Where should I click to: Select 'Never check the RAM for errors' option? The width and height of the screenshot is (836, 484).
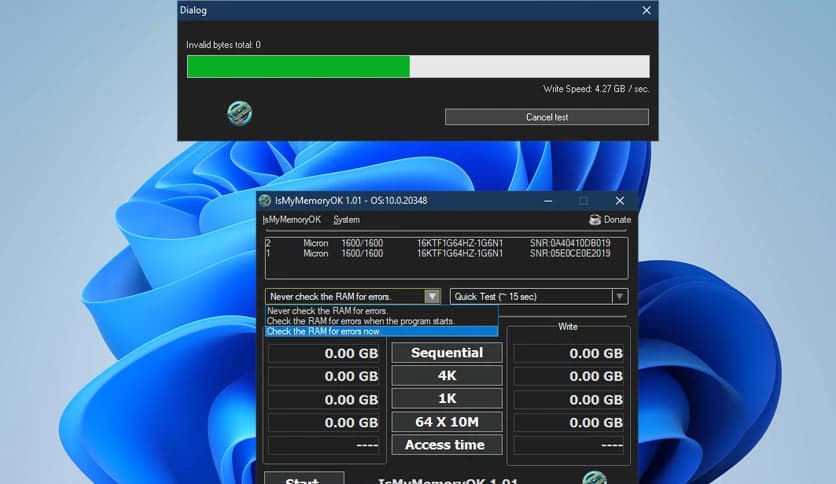[x=328, y=311]
